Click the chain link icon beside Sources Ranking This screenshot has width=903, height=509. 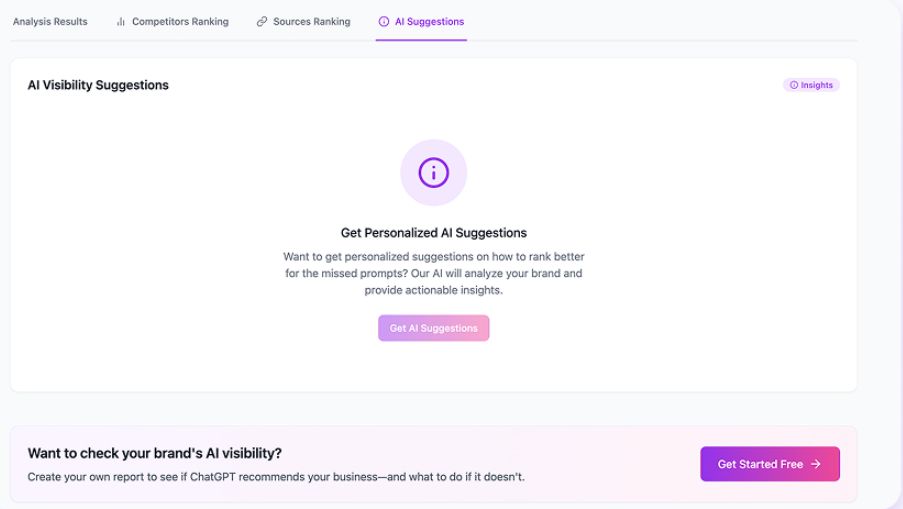[x=262, y=22]
